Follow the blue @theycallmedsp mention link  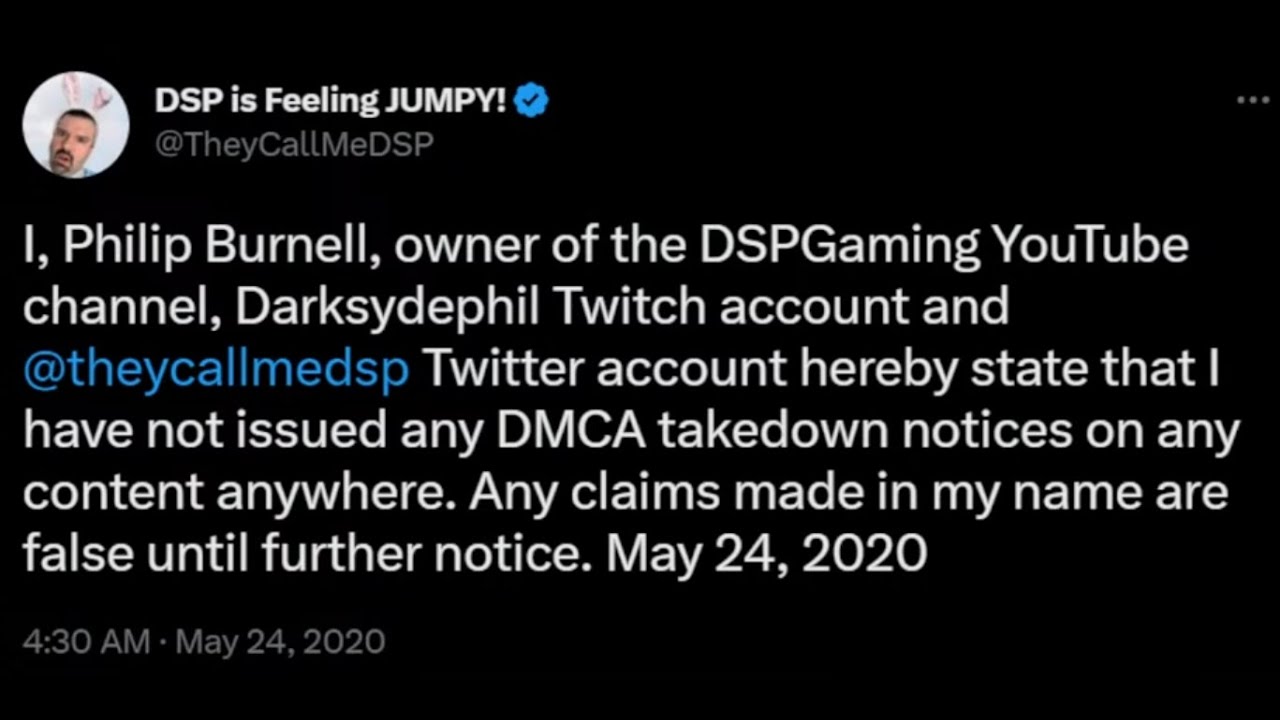[x=216, y=370]
